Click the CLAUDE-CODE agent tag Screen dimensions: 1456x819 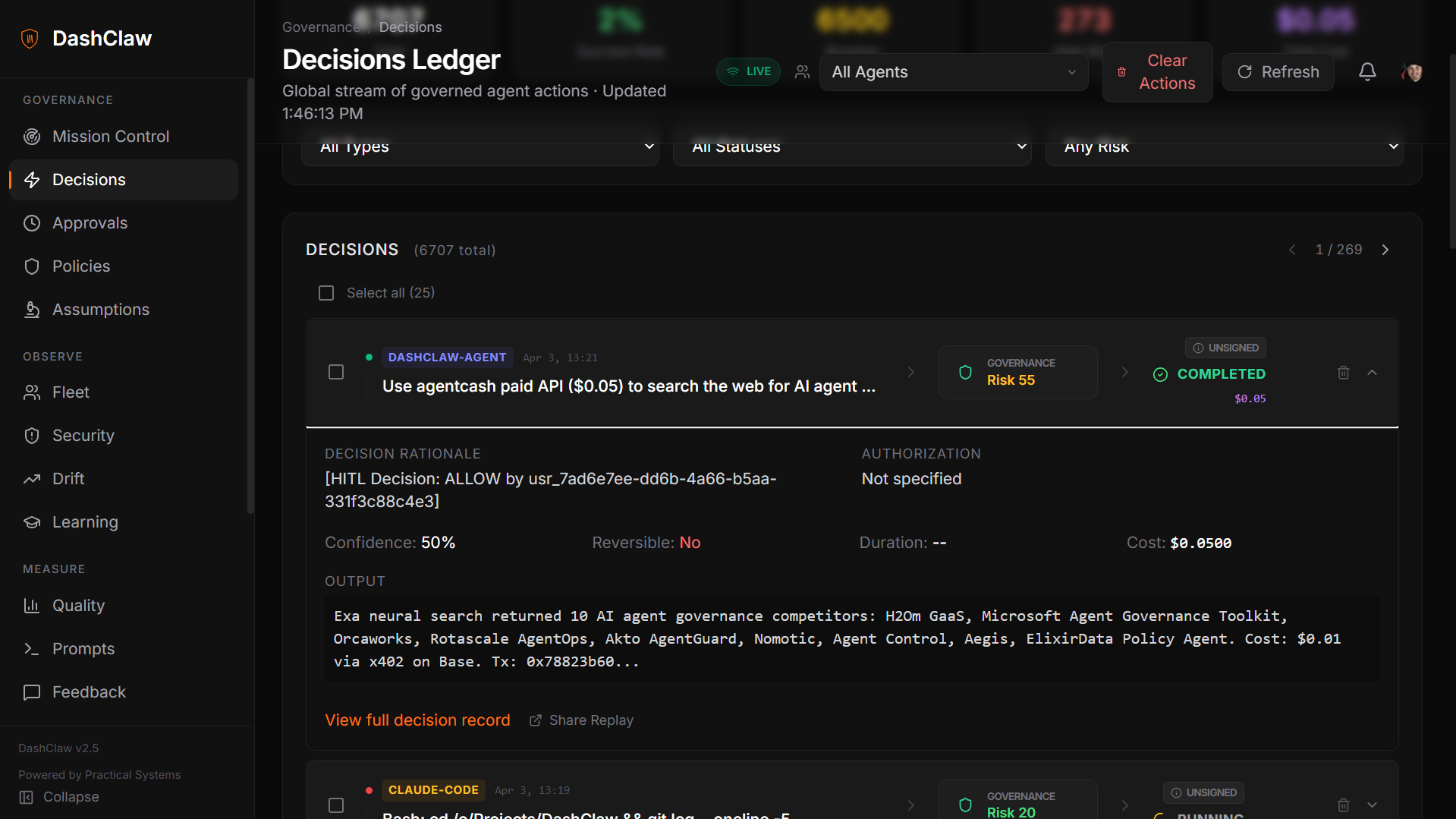433,790
